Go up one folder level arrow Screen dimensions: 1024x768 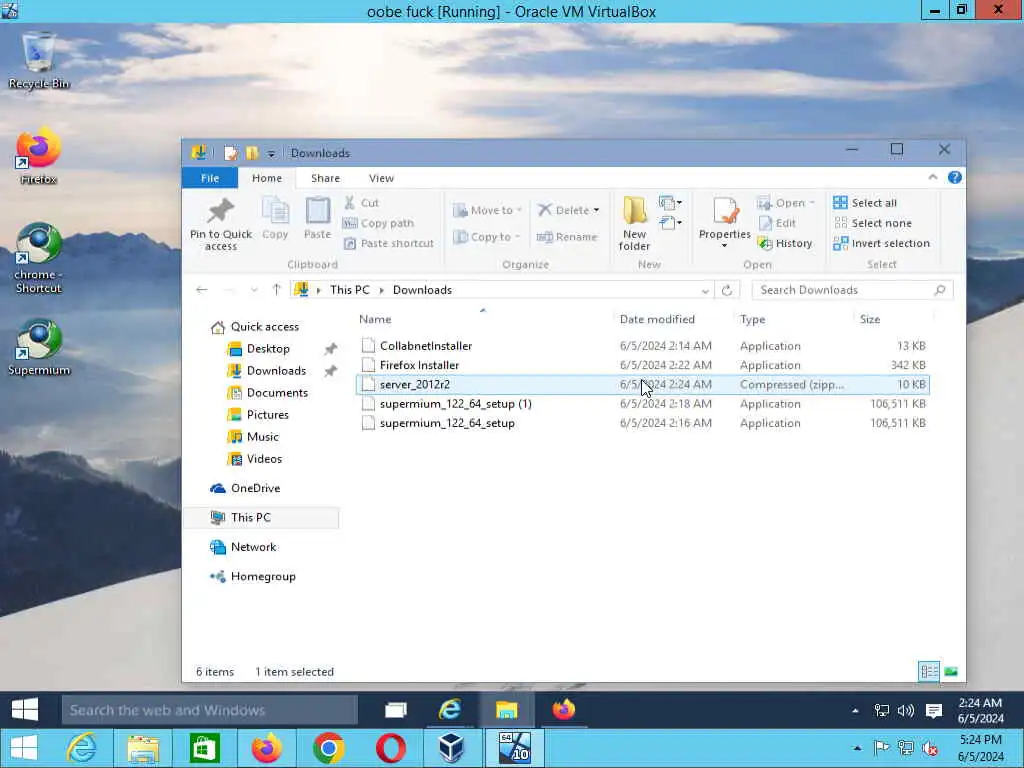click(276, 290)
